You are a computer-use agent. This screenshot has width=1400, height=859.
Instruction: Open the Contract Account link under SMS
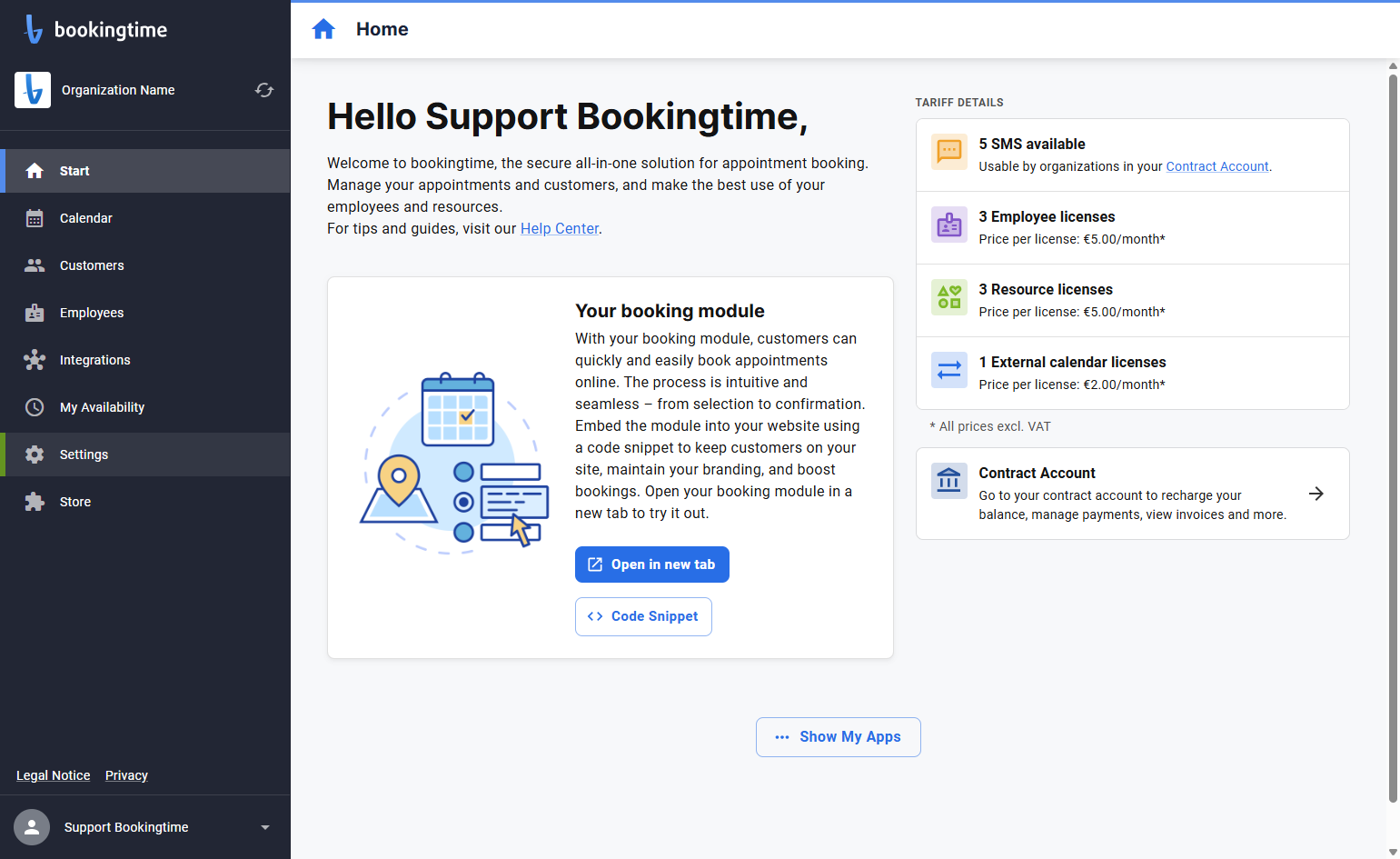click(x=1217, y=166)
